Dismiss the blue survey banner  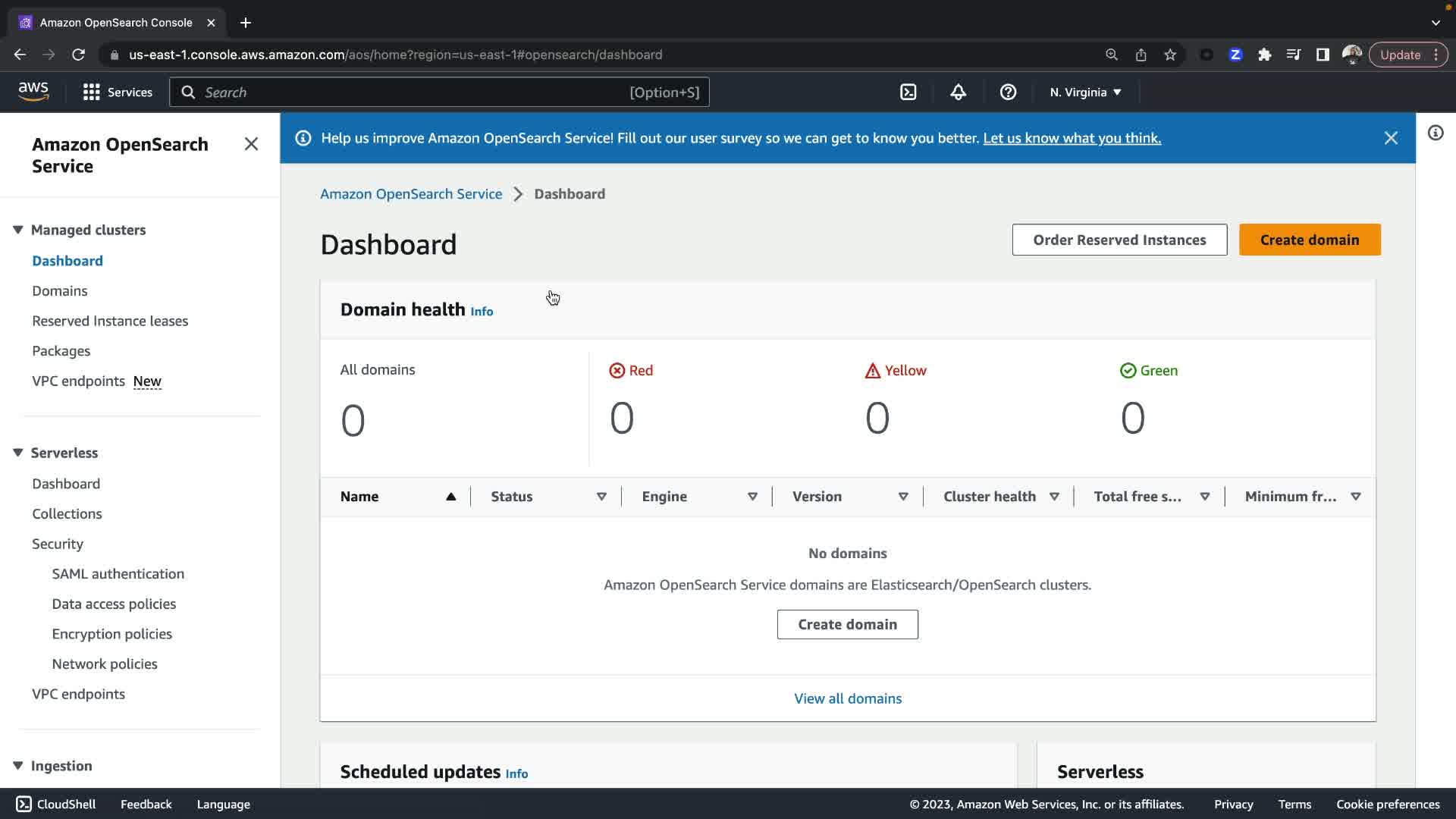[1391, 138]
